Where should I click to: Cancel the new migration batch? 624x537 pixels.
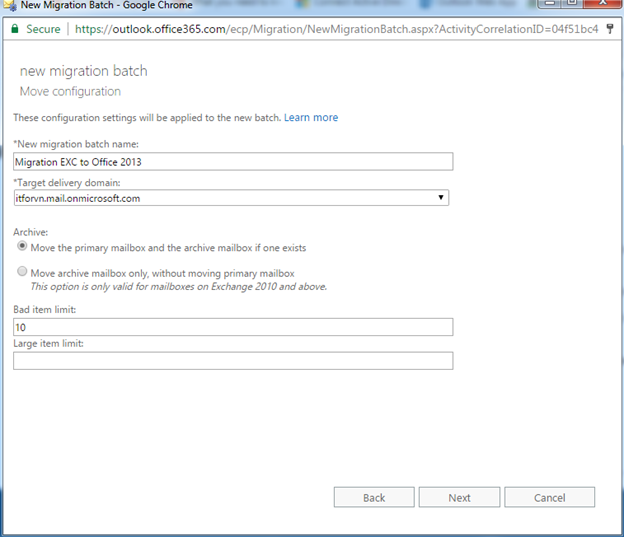tap(549, 497)
